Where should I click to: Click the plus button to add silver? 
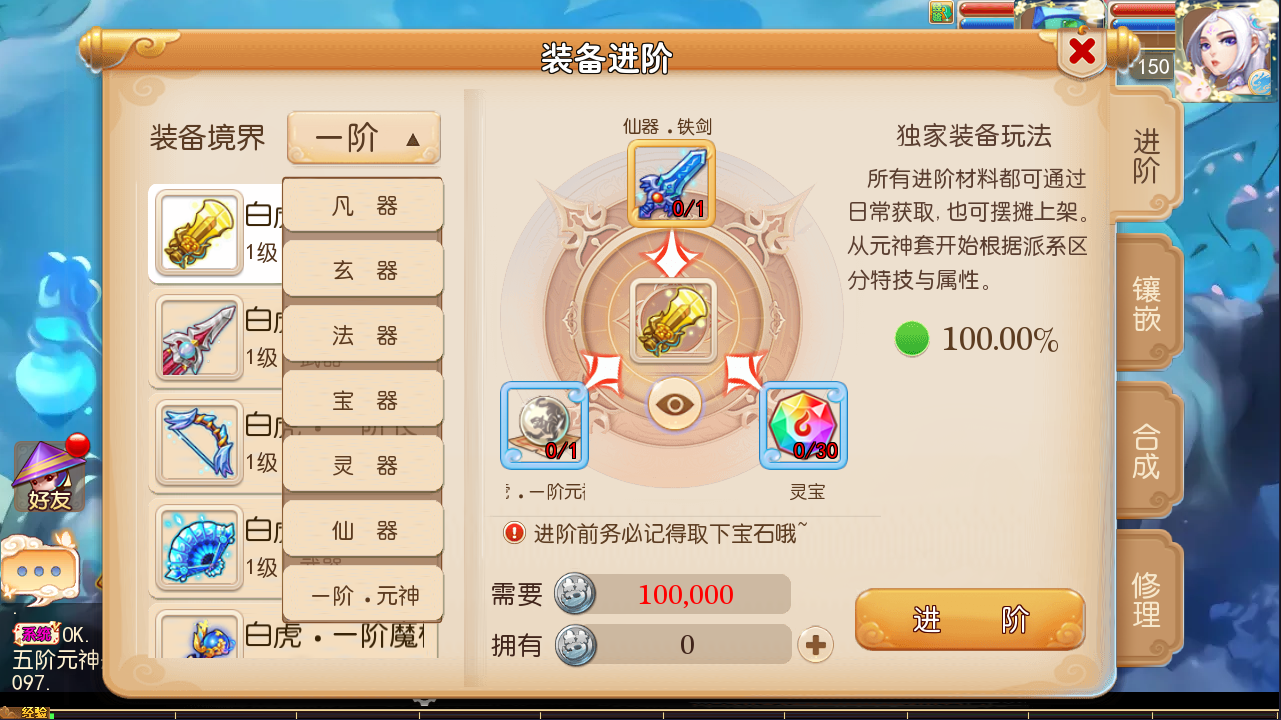pos(816,645)
